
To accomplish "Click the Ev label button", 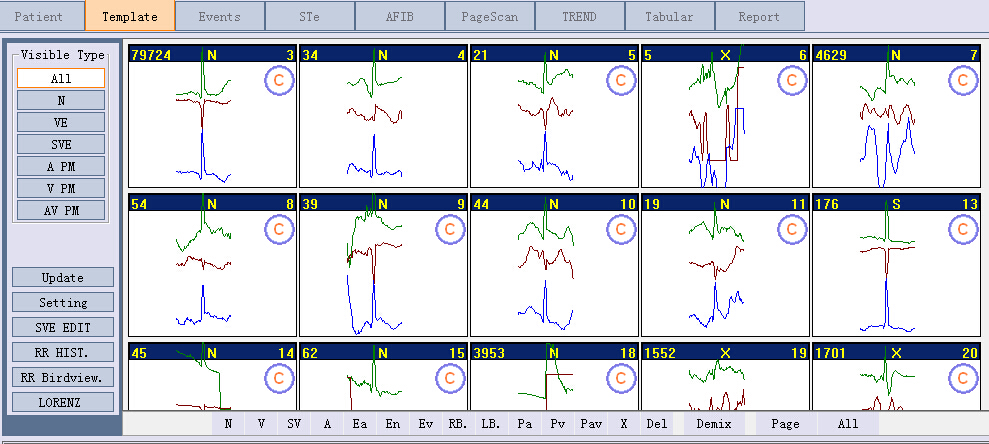I will [x=425, y=424].
